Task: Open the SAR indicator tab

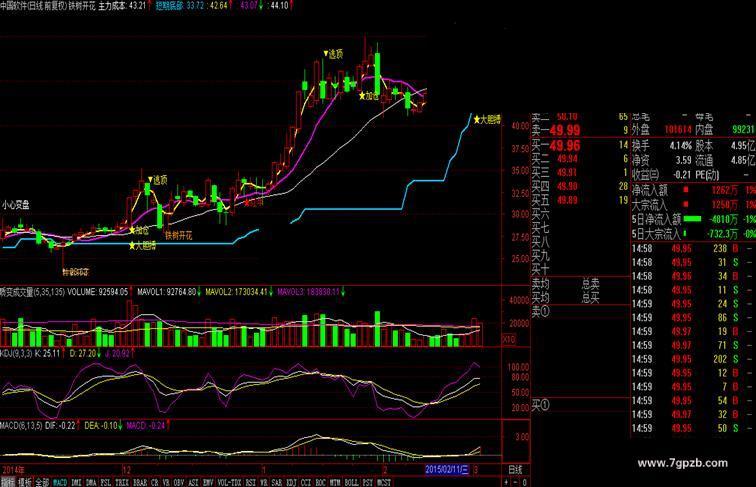Action: point(276,482)
